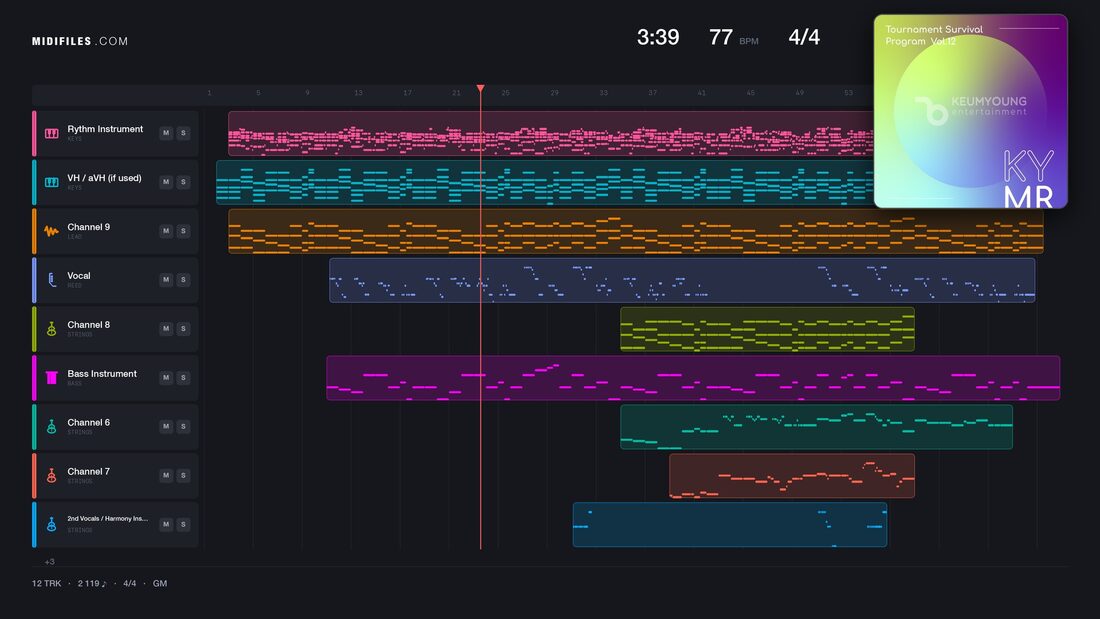Screen dimensions: 1100x619
Task: Select the 2nd Vocals / Harmony Ins... name
Action: (107, 519)
